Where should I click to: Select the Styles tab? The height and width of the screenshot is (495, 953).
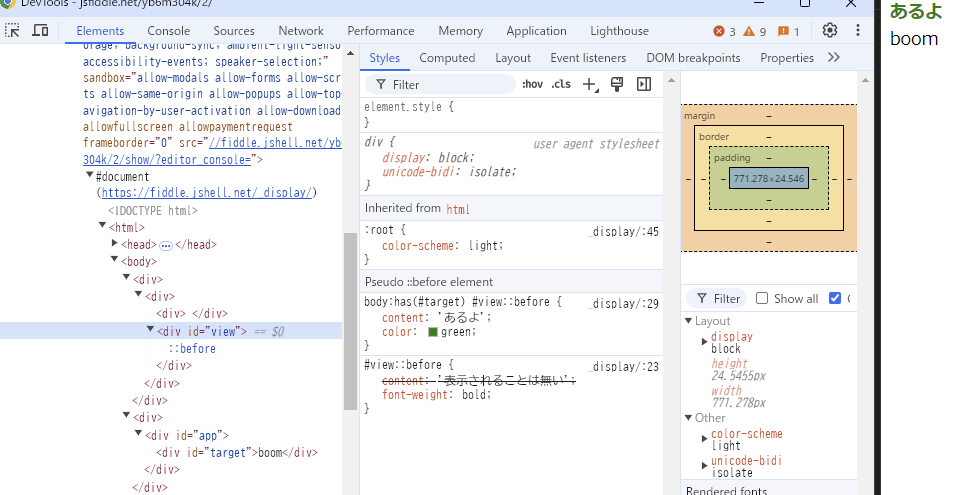coord(384,58)
